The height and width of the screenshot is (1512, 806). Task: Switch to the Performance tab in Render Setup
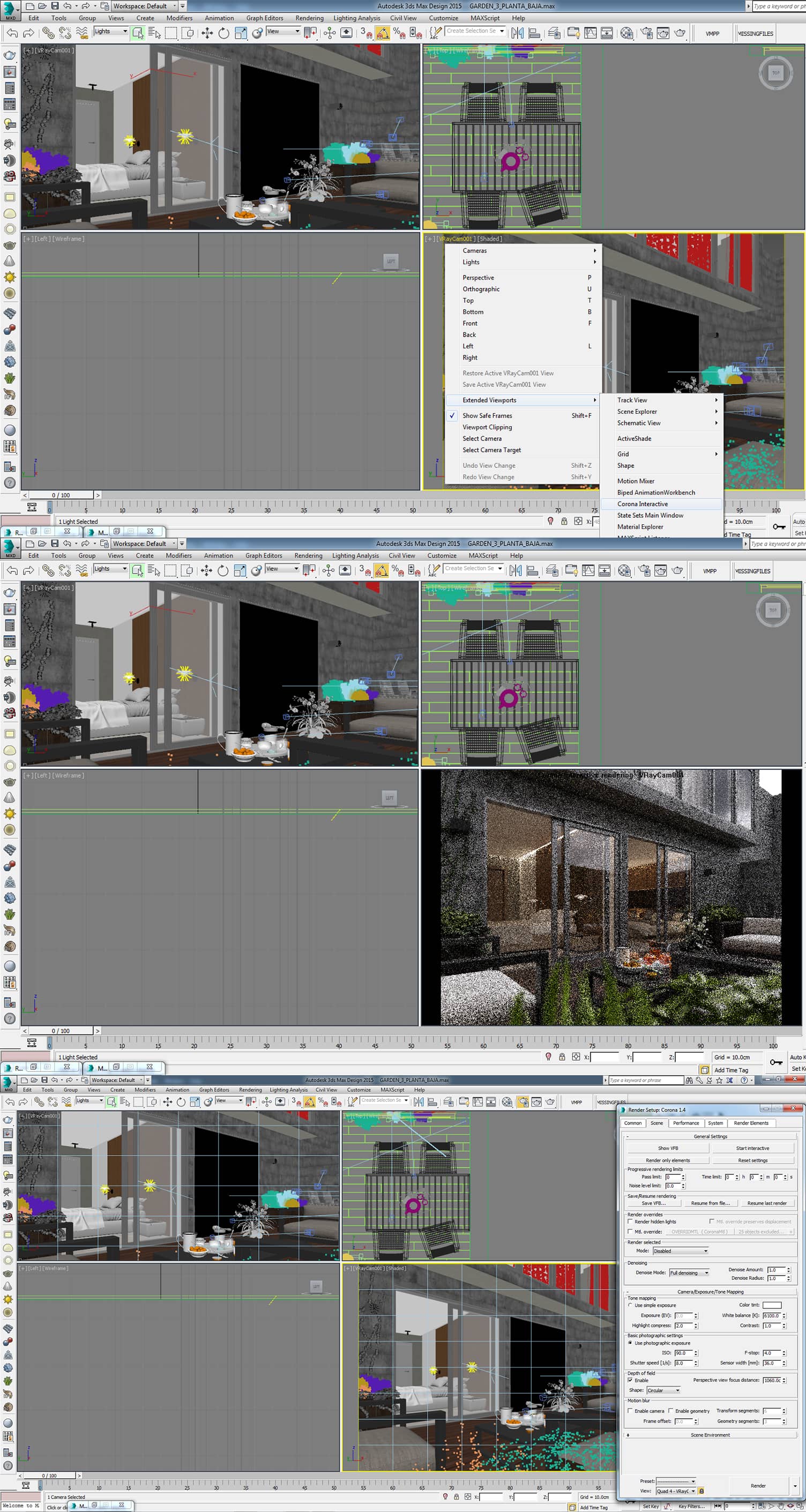(x=685, y=1123)
